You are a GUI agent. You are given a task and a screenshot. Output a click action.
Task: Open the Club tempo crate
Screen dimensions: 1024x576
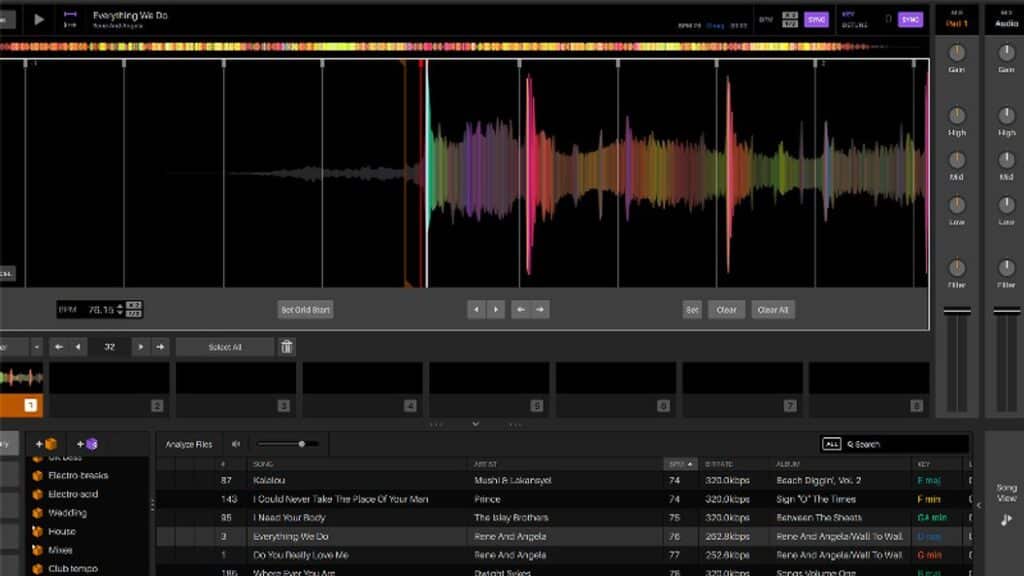73,569
